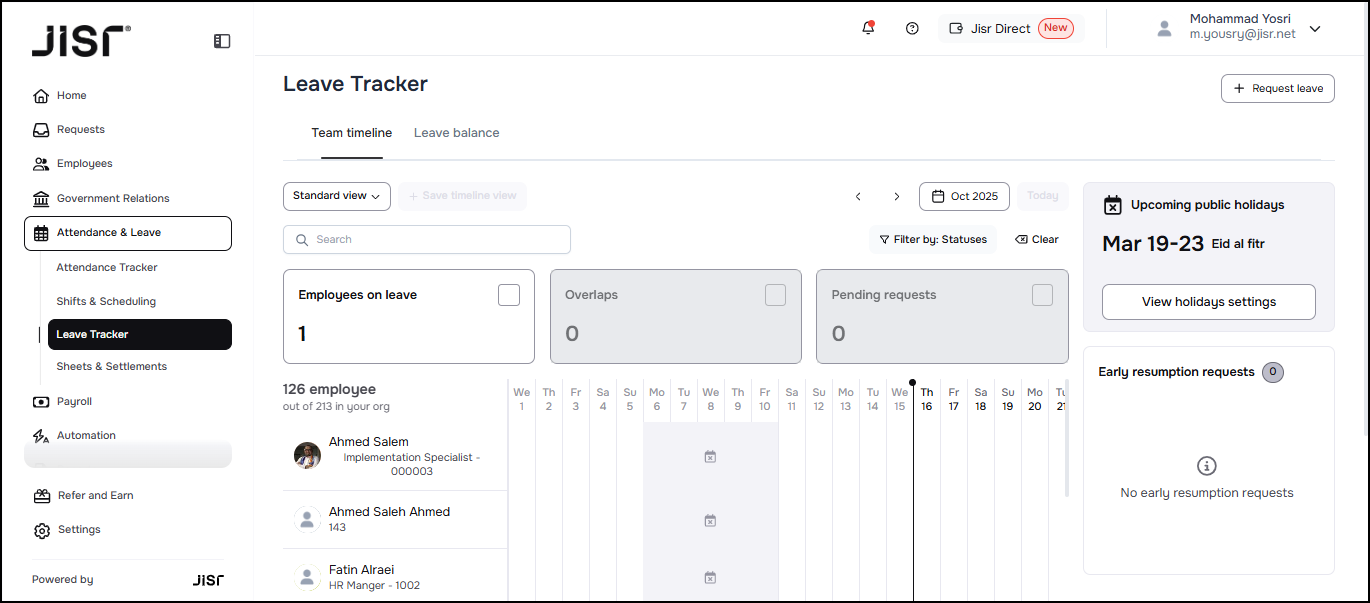Open the Oct 2025 date picker
This screenshot has width=1370, height=603.
(x=964, y=196)
